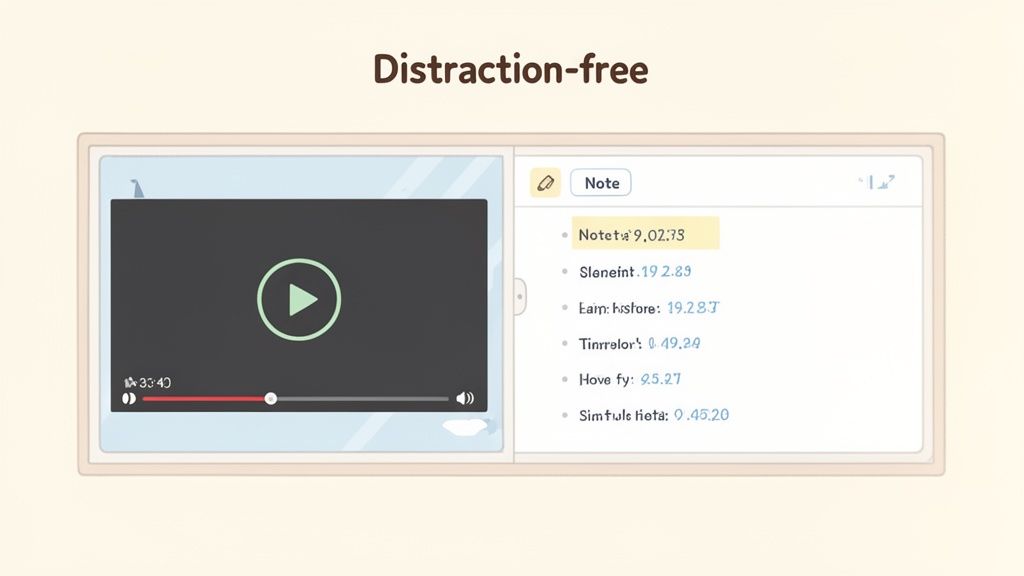The height and width of the screenshot is (576, 1024).
Task: Click the 'Distraction-free' heading
Action: point(511,69)
